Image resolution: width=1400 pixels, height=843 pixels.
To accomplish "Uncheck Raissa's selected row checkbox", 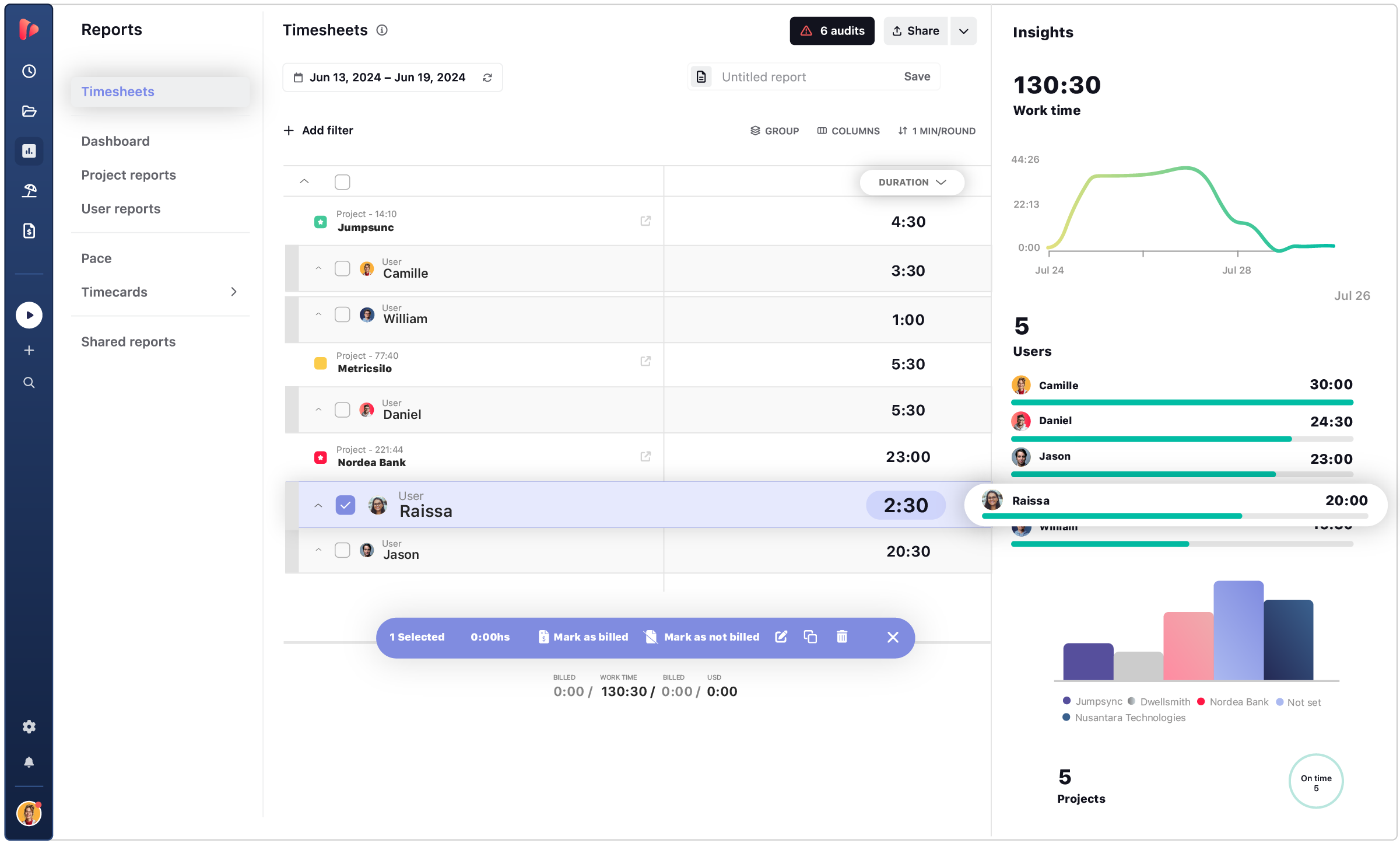I will [x=345, y=505].
